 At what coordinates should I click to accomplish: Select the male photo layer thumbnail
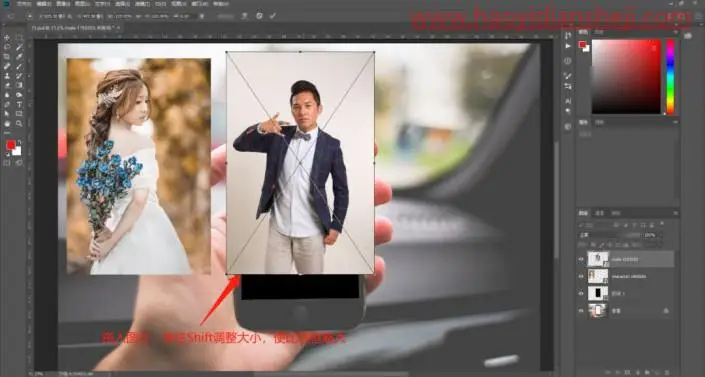(598, 259)
